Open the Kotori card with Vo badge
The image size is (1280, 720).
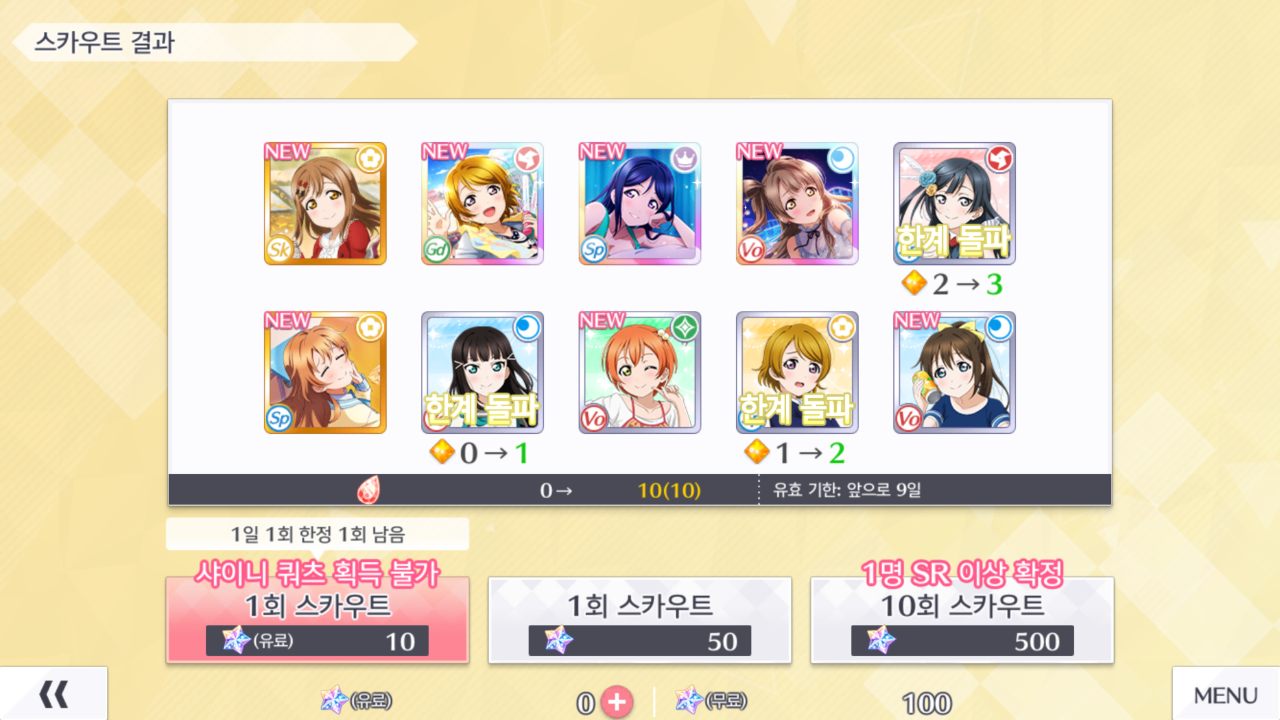797,203
